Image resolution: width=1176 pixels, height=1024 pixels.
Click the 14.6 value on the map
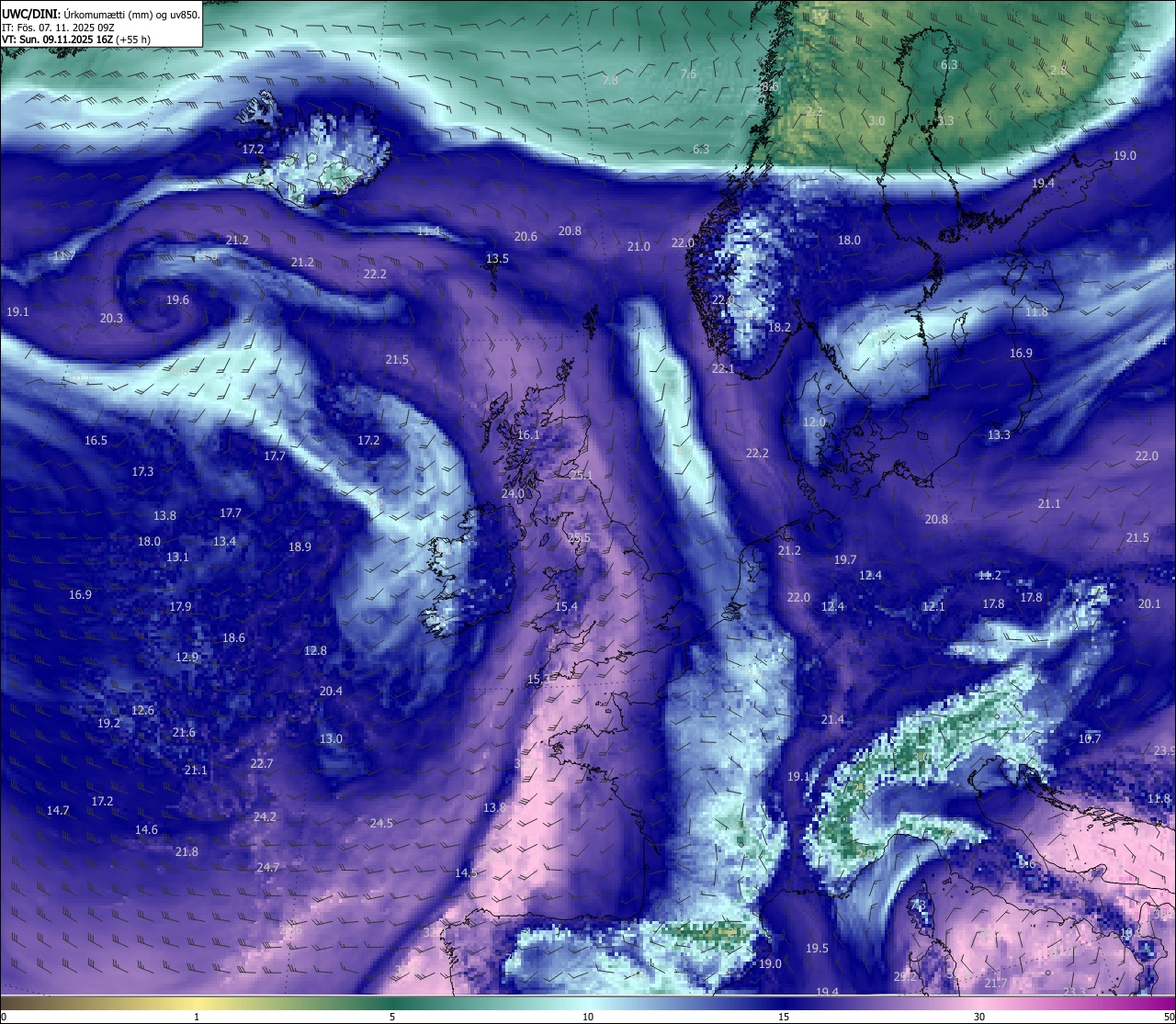click(146, 830)
